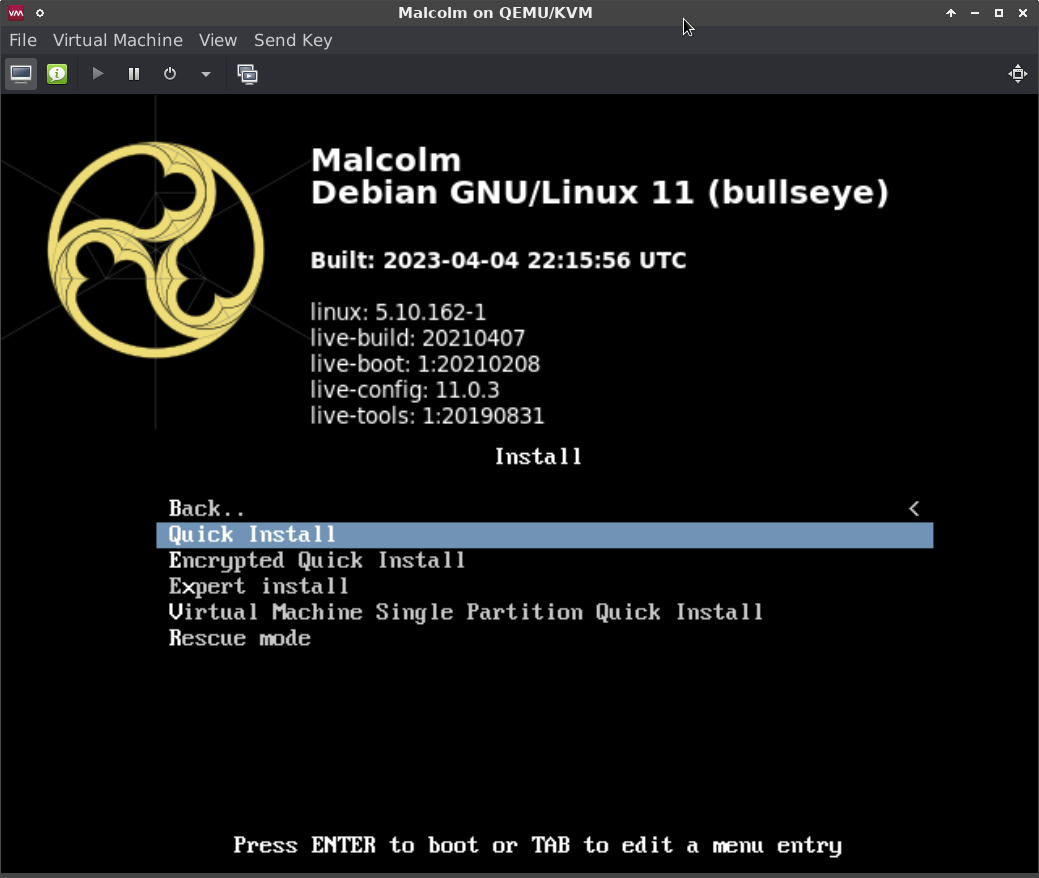Click the virt-manager app icon in title bar
The image size is (1039, 878).
coord(16,13)
